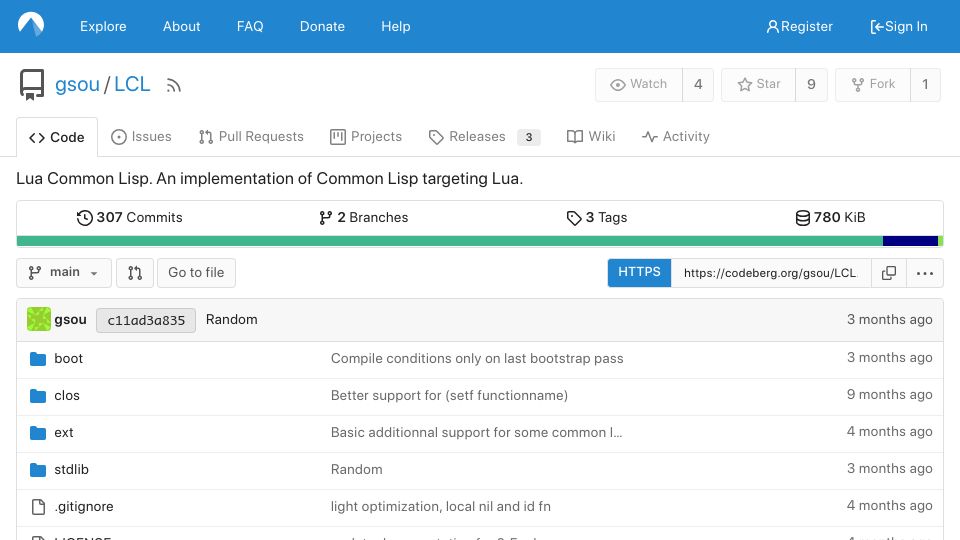The height and width of the screenshot is (540, 960).
Task: Open the ext folder name
Action: click(x=64, y=433)
